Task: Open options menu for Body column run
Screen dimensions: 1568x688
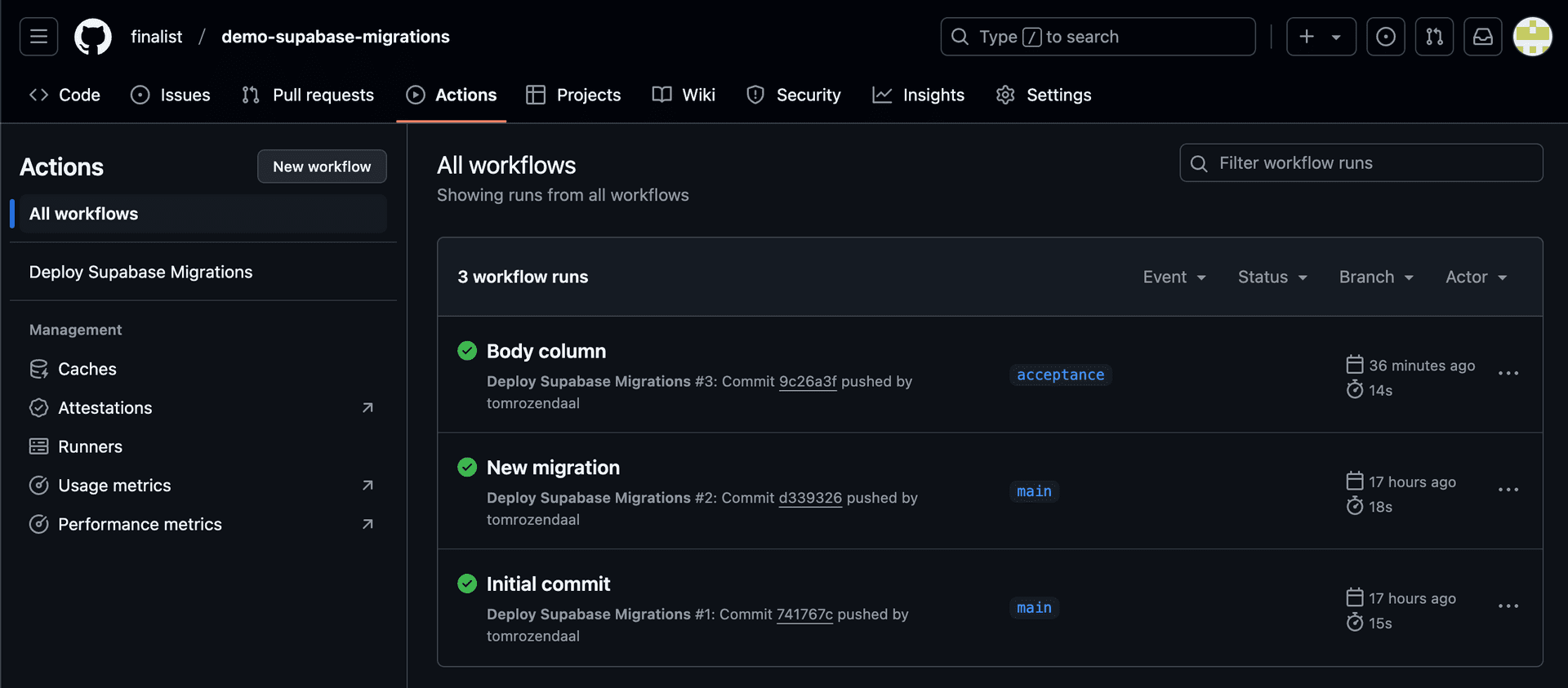Action: click(x=1508, y=373)
